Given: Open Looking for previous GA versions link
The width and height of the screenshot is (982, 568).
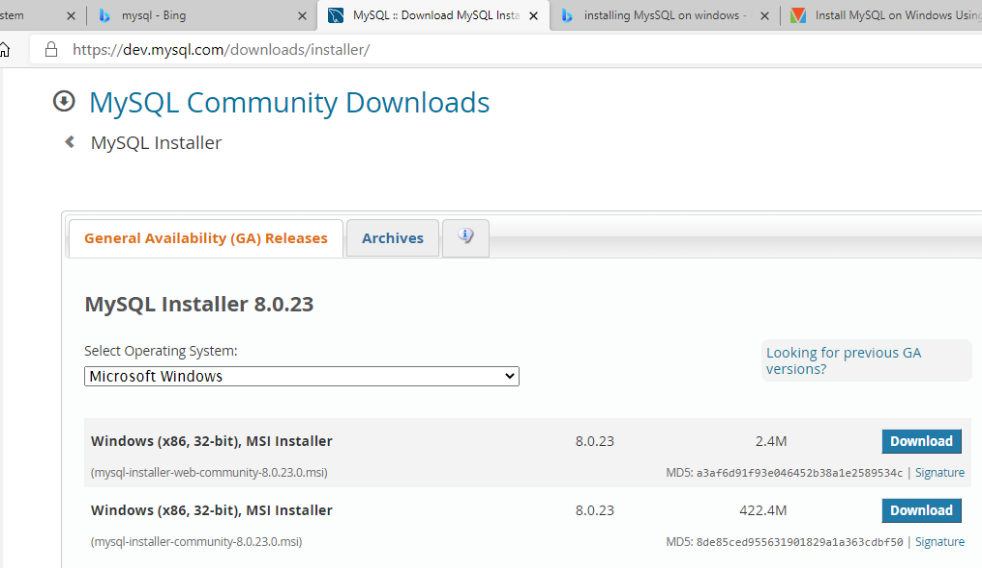Looking at the screenshot, I should point(843,361).
